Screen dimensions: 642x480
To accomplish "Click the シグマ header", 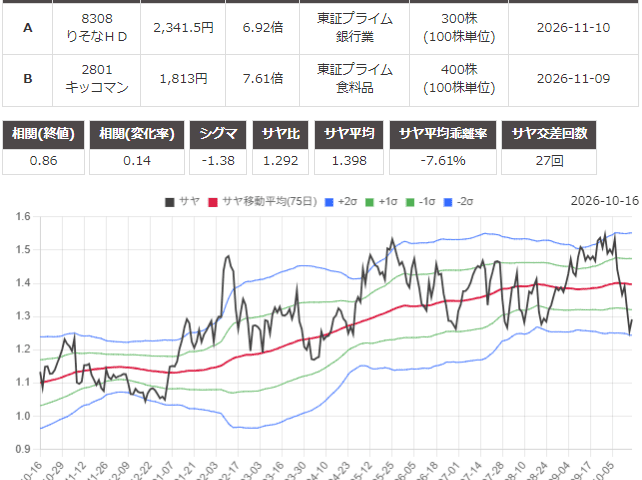I will pos(218,134).
